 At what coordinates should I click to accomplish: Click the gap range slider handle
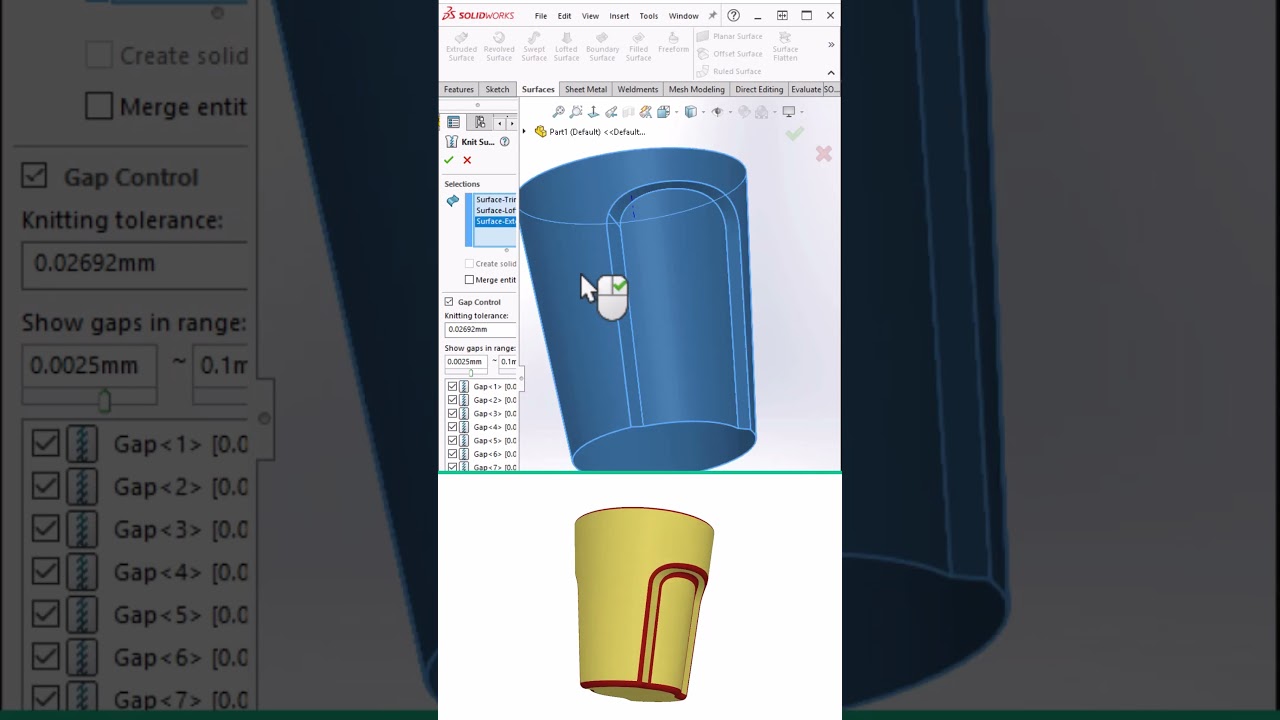click(x=471, y=373)
